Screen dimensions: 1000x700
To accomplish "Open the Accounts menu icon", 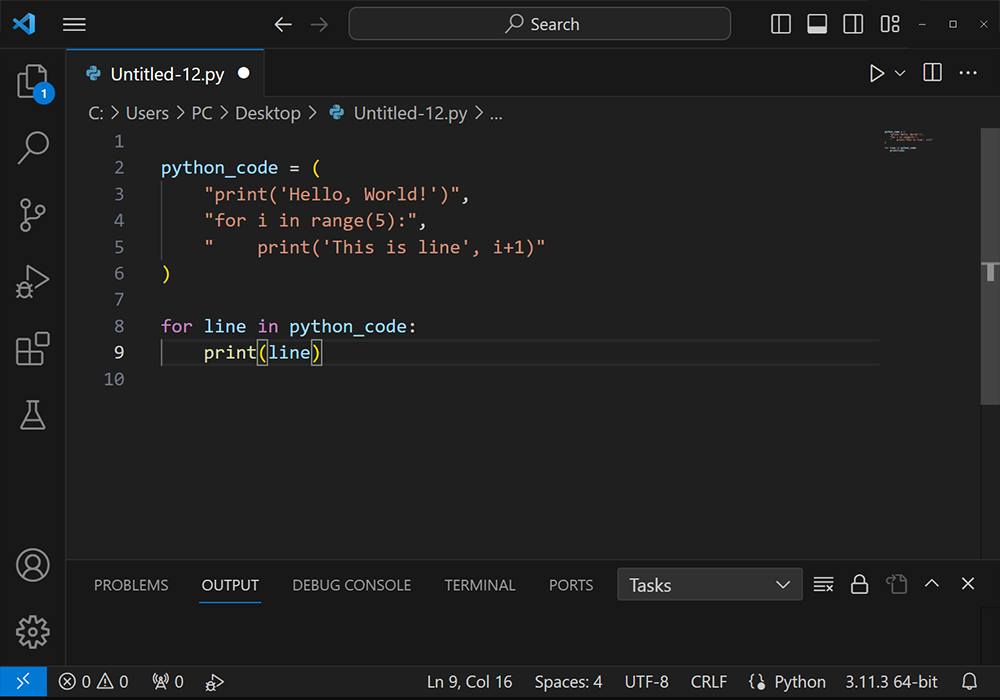I will click(x=33, y=565).
